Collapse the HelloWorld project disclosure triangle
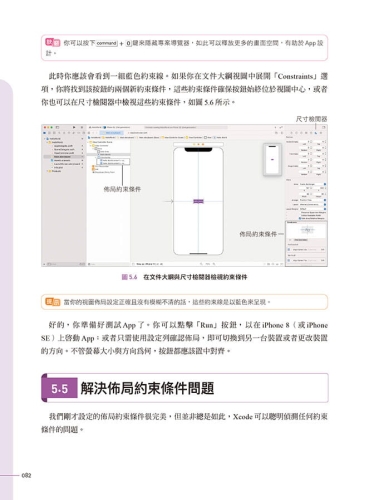Image resolution: width=369 pixels, height=500 pixels. click(45, 139)
